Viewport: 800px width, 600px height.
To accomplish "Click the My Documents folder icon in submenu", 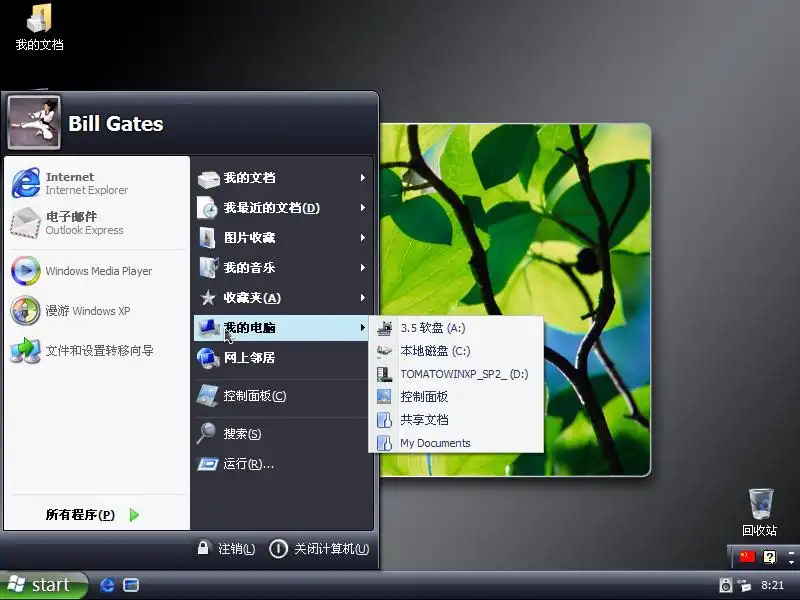I will pos(384,443).
